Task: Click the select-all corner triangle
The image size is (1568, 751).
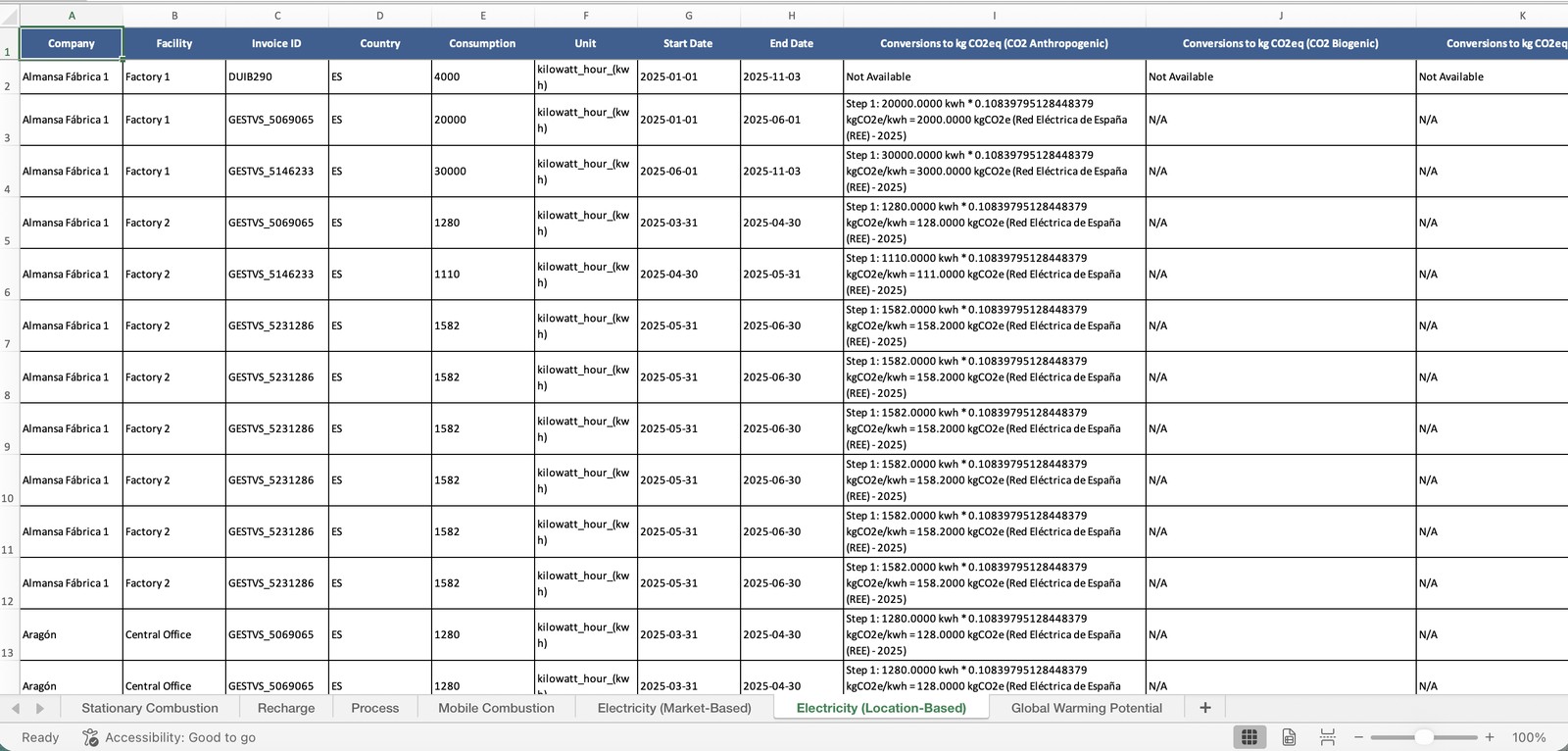Action: (10, 17)
